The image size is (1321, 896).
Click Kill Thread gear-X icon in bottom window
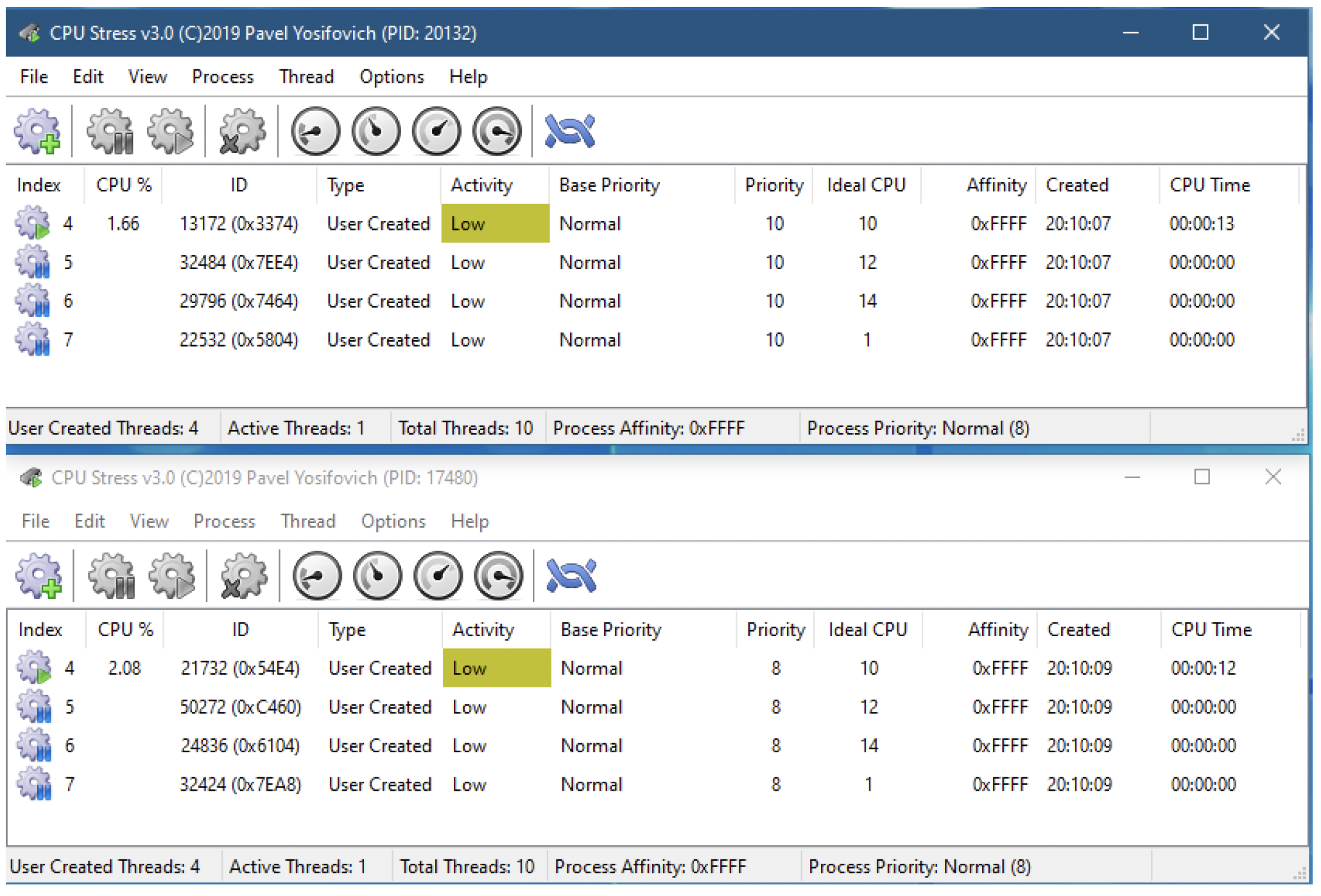[243, 576]
